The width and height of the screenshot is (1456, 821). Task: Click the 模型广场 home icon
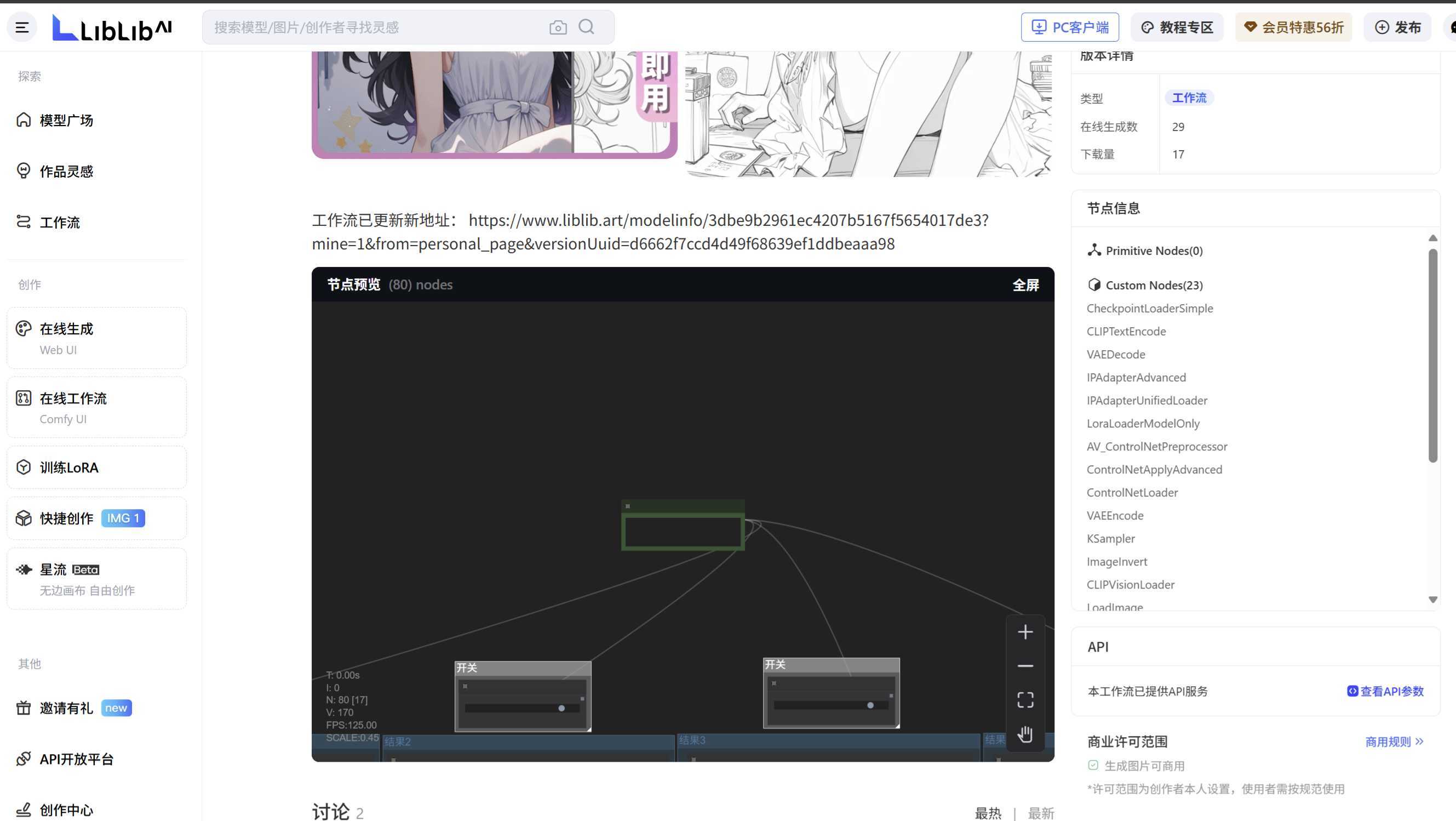point(23,120)
